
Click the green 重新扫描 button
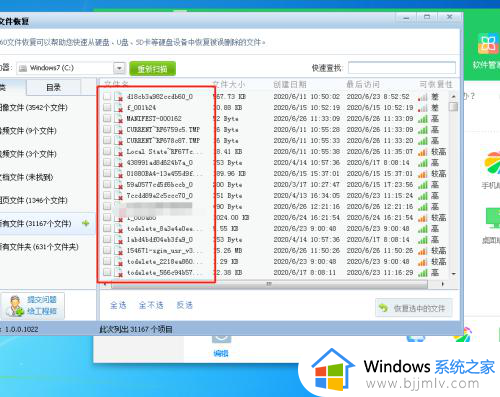pos(152,69)
